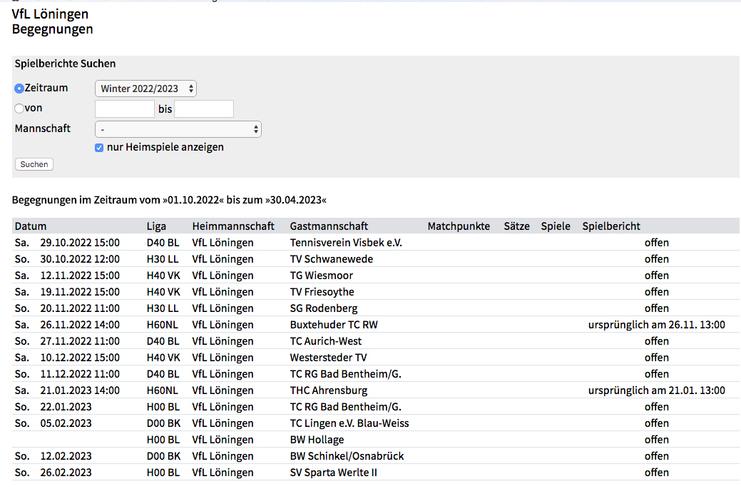Open 'offen' report for Westersteder TV match
Screen dimensions: 741x494
click(656, 357)
